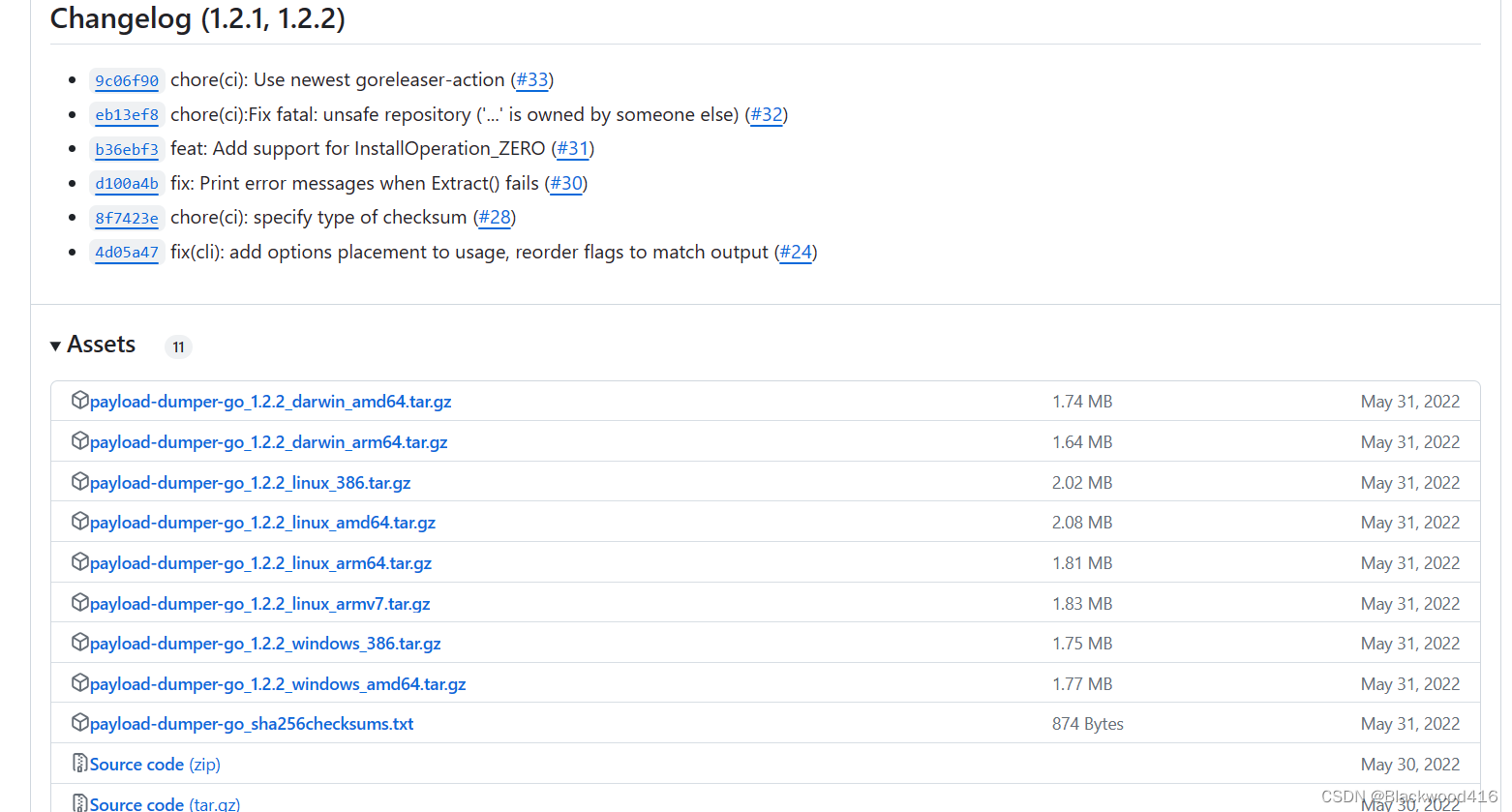Open commit d100a4b
Viewport: 1512px width, 812px height.
[126, 183]
